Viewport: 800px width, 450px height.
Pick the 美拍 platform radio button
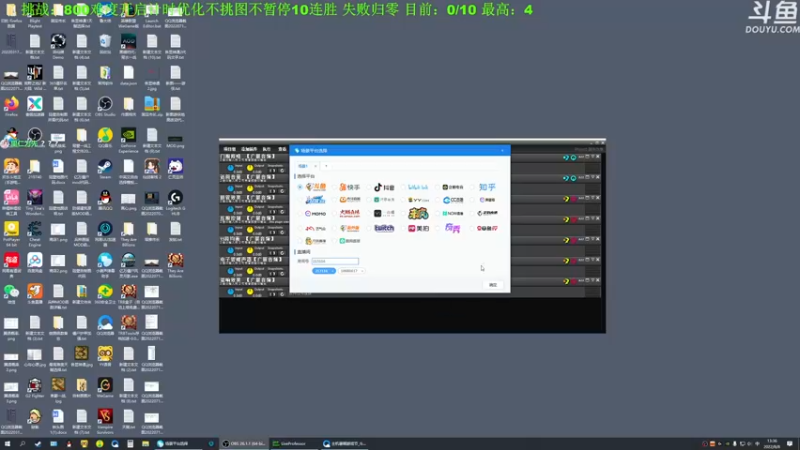coord(404,228)
